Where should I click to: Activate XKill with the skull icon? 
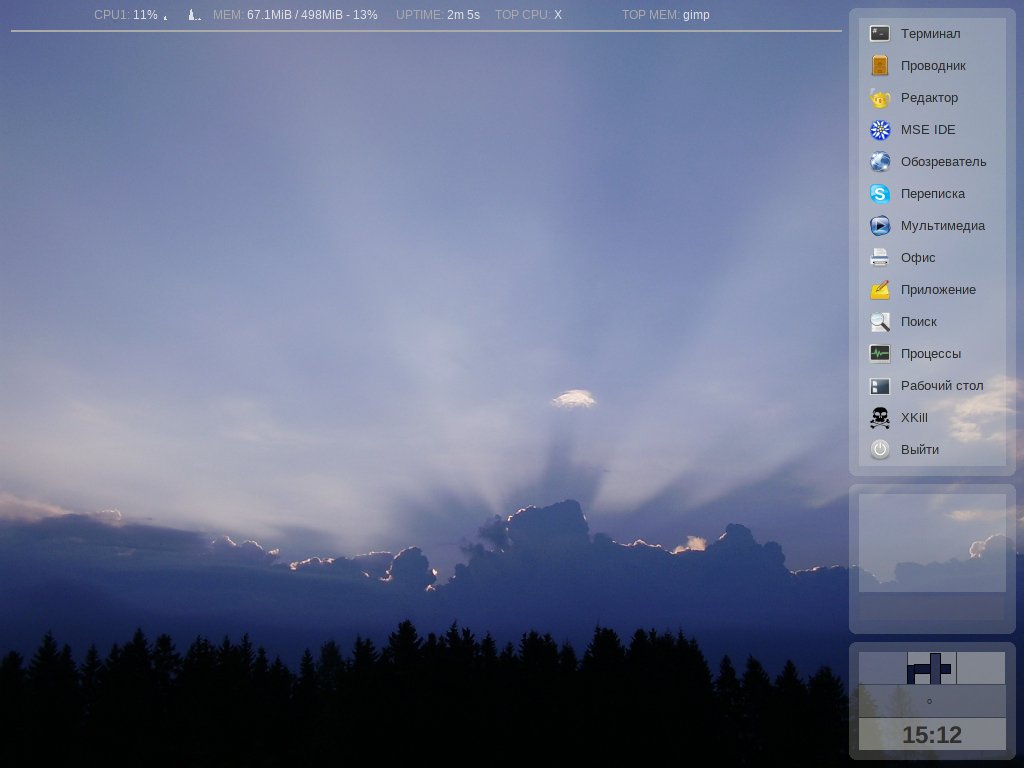pos(880,418)
